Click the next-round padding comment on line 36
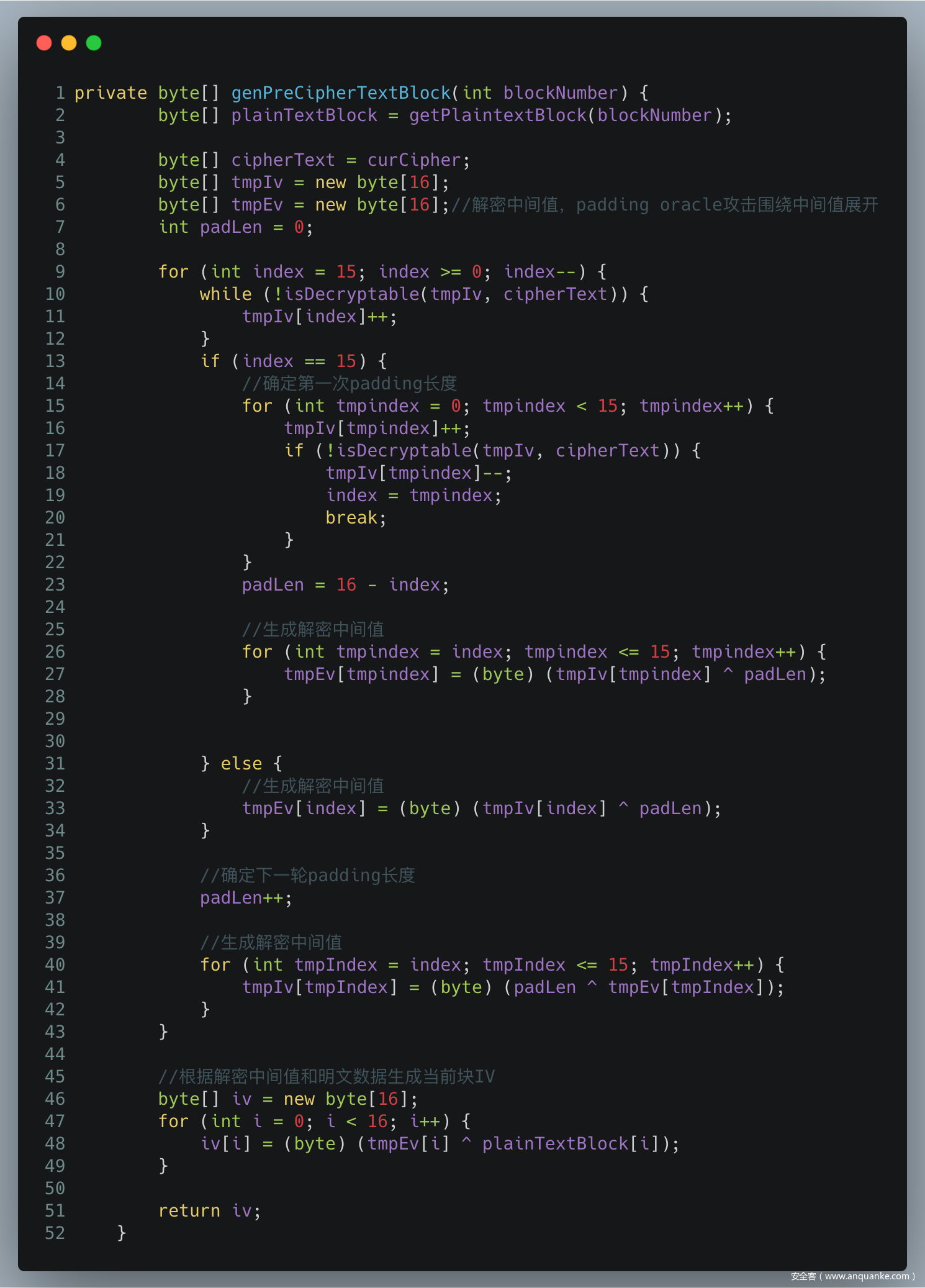Image resolution: width=925 pixels, height=1288 pixels. click(x=307, y=876)
